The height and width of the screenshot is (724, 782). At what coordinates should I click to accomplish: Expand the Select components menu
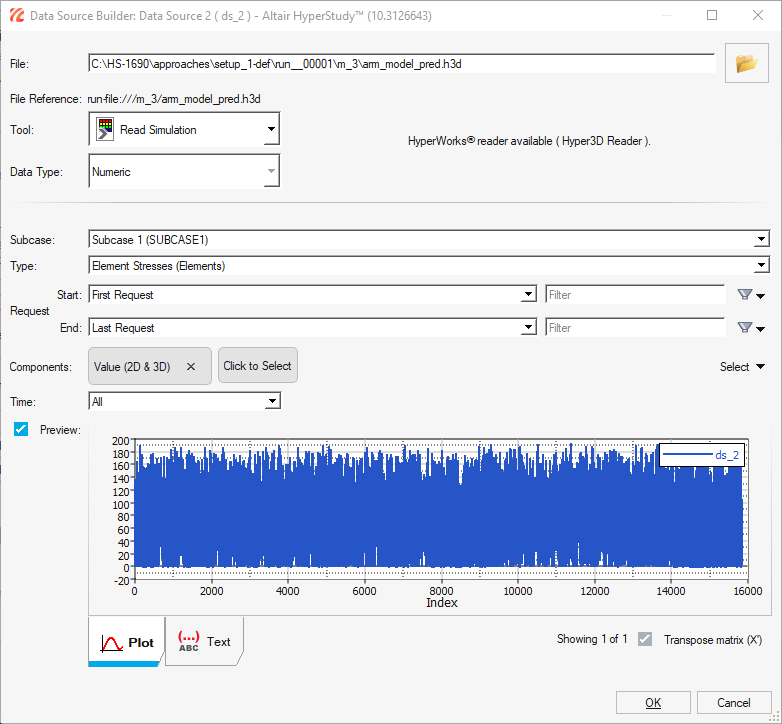pyautogui.click(x=743, y=367)
